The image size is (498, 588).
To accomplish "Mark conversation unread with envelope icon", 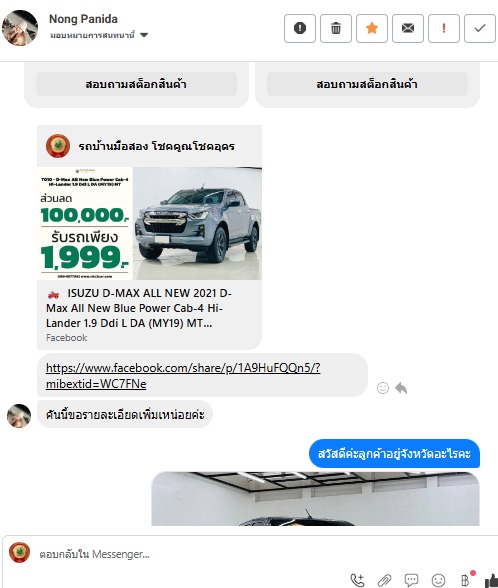I will pyautogui.click(x=408, y=28).
